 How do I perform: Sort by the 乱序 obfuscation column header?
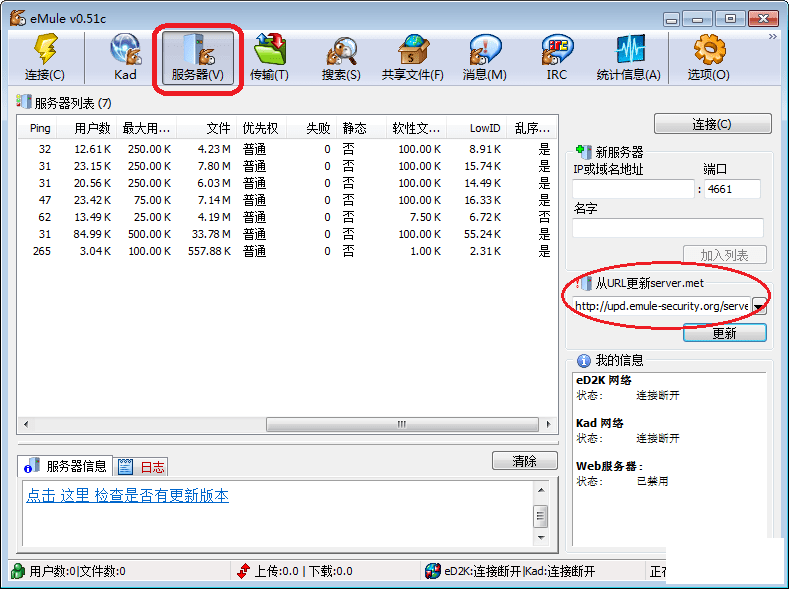tap(531, 128)
